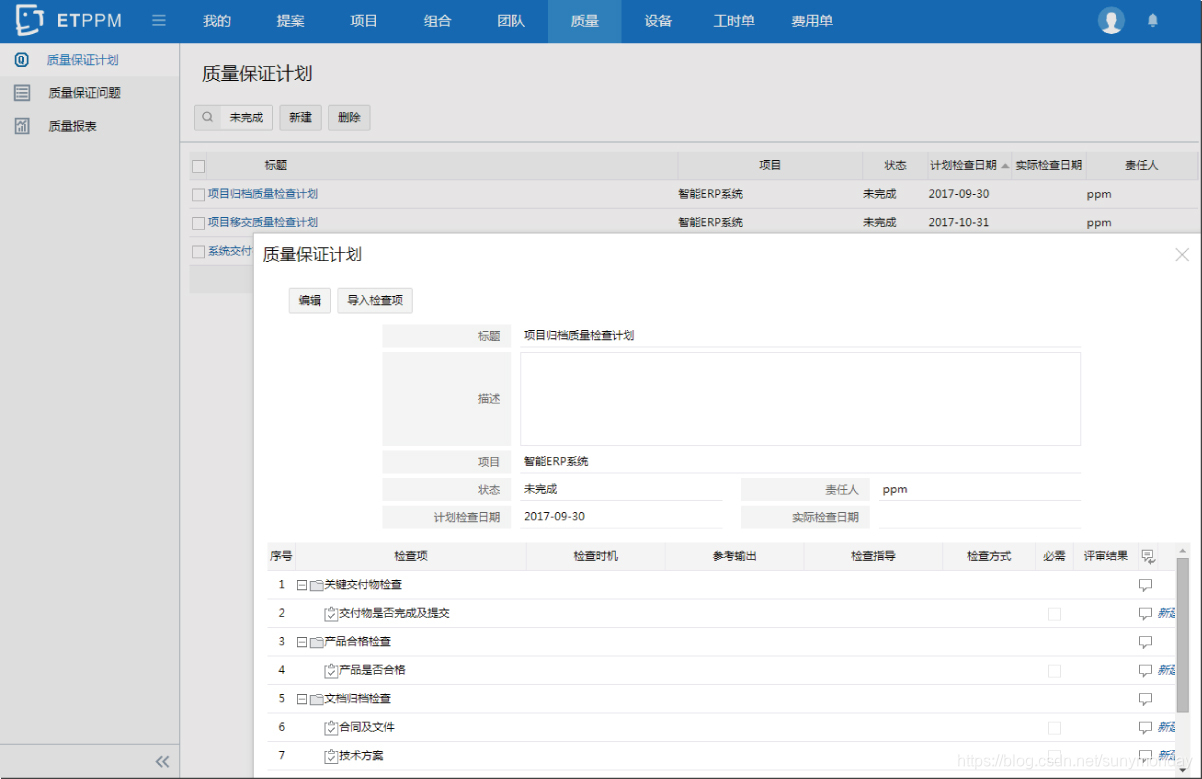This screenshot has height=779, width=1202.
Task: Open the 项目归档质量检查计划 link
Action: [x=263, y=194]
